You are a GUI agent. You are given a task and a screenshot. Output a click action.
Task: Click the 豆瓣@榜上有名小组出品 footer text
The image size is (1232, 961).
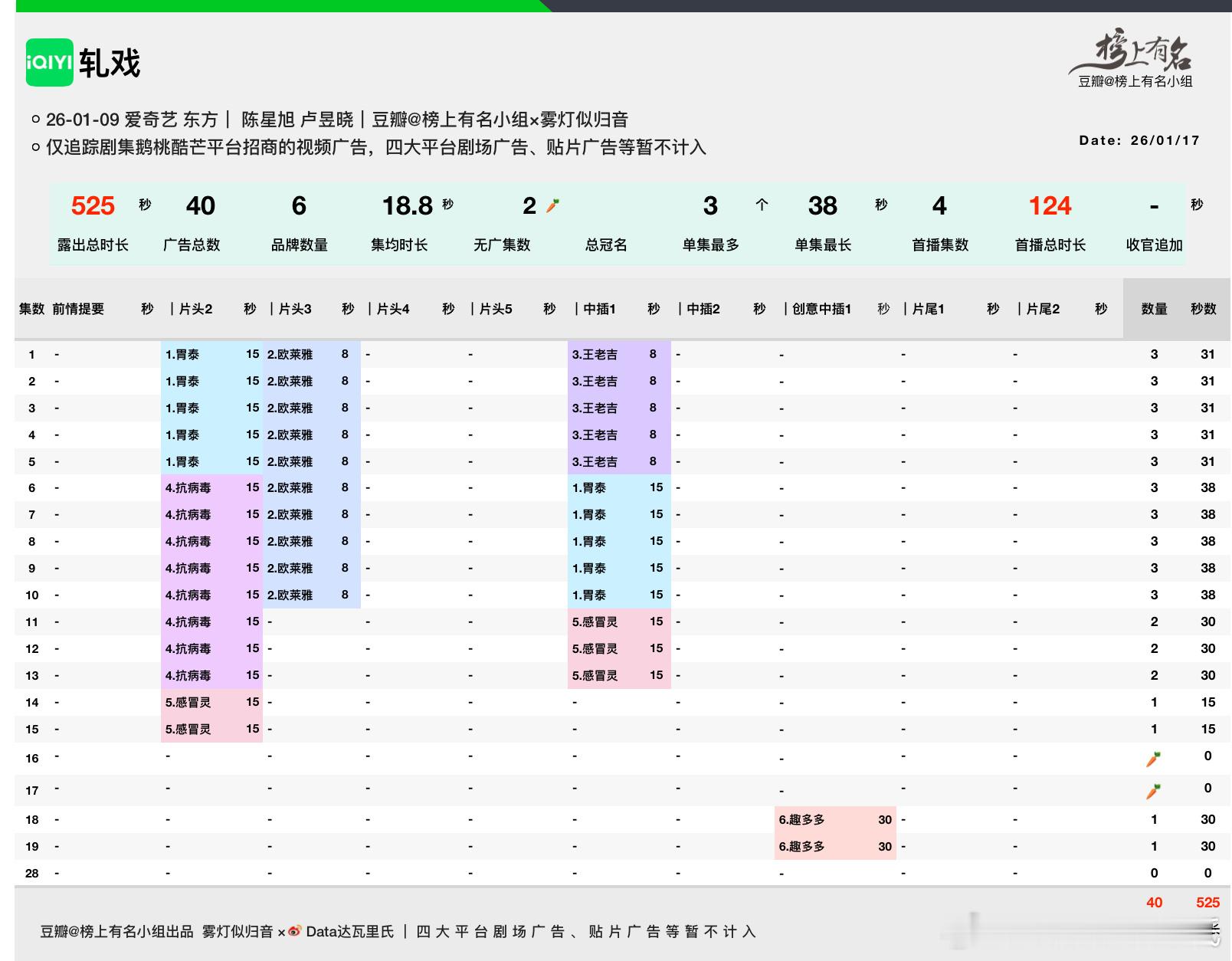tap(116, 931)
